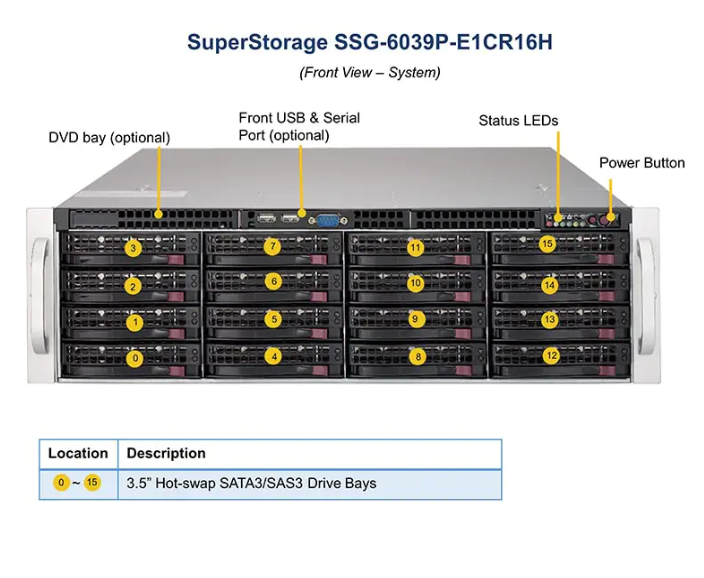Click the left rack handle
This screenshot has width=704, height=578.
click(41, 296)
